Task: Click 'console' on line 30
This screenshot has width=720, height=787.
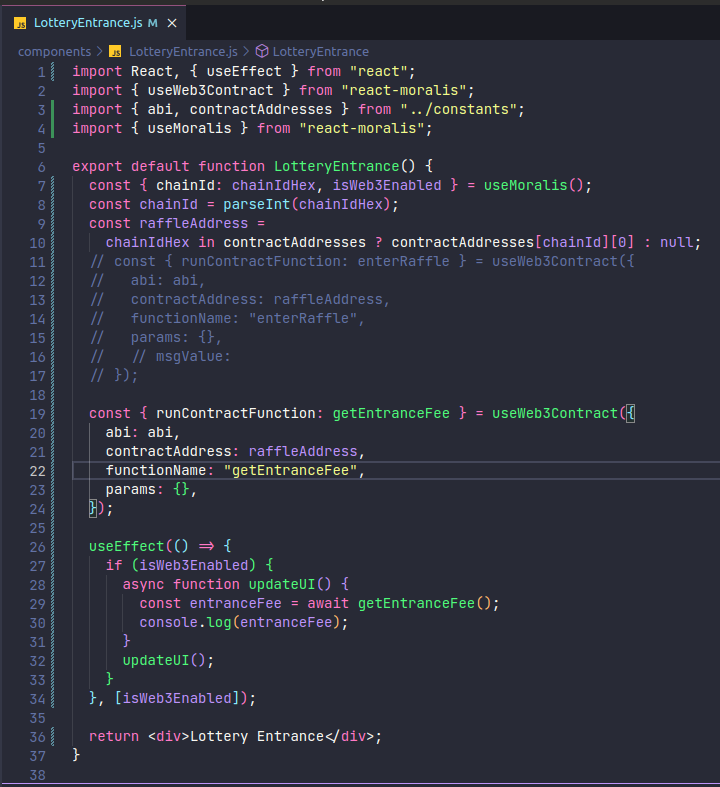Action: coord(168,622)
